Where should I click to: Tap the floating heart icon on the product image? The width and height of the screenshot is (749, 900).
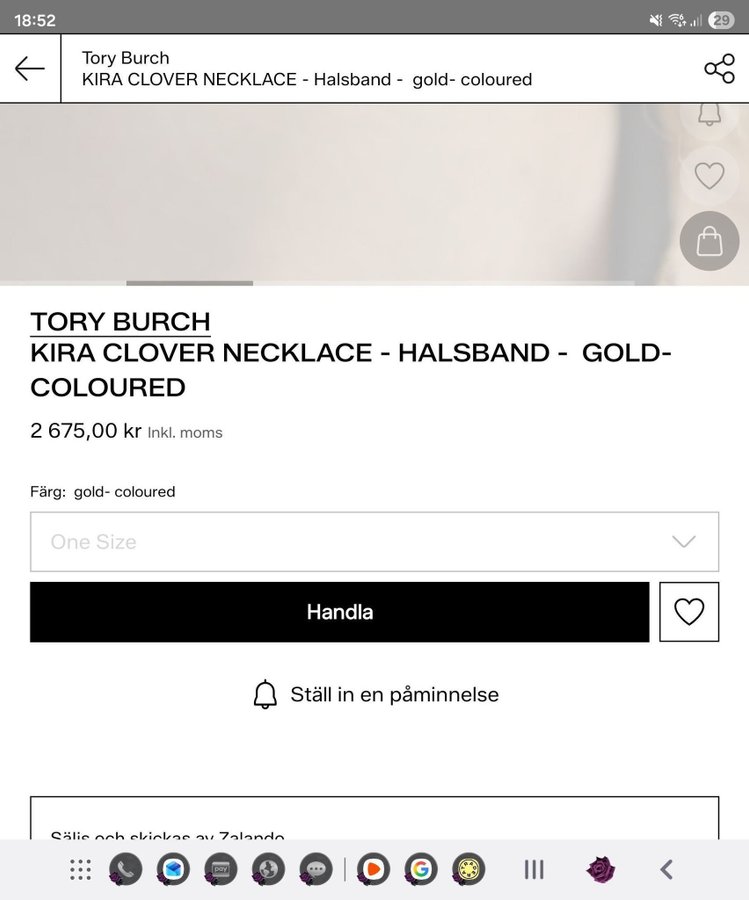coord(709,177)
